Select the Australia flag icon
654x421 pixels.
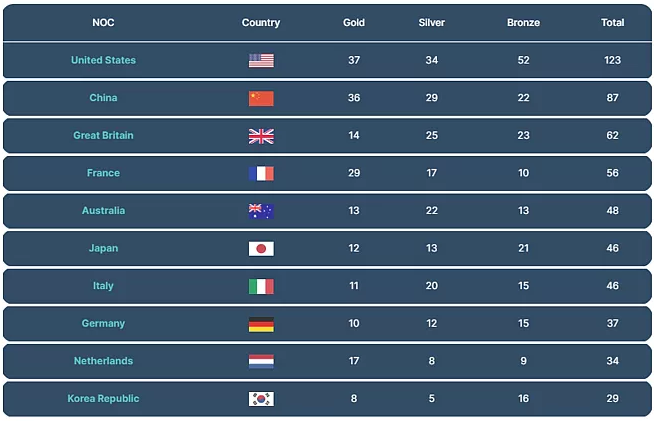[x=261, y=211]
